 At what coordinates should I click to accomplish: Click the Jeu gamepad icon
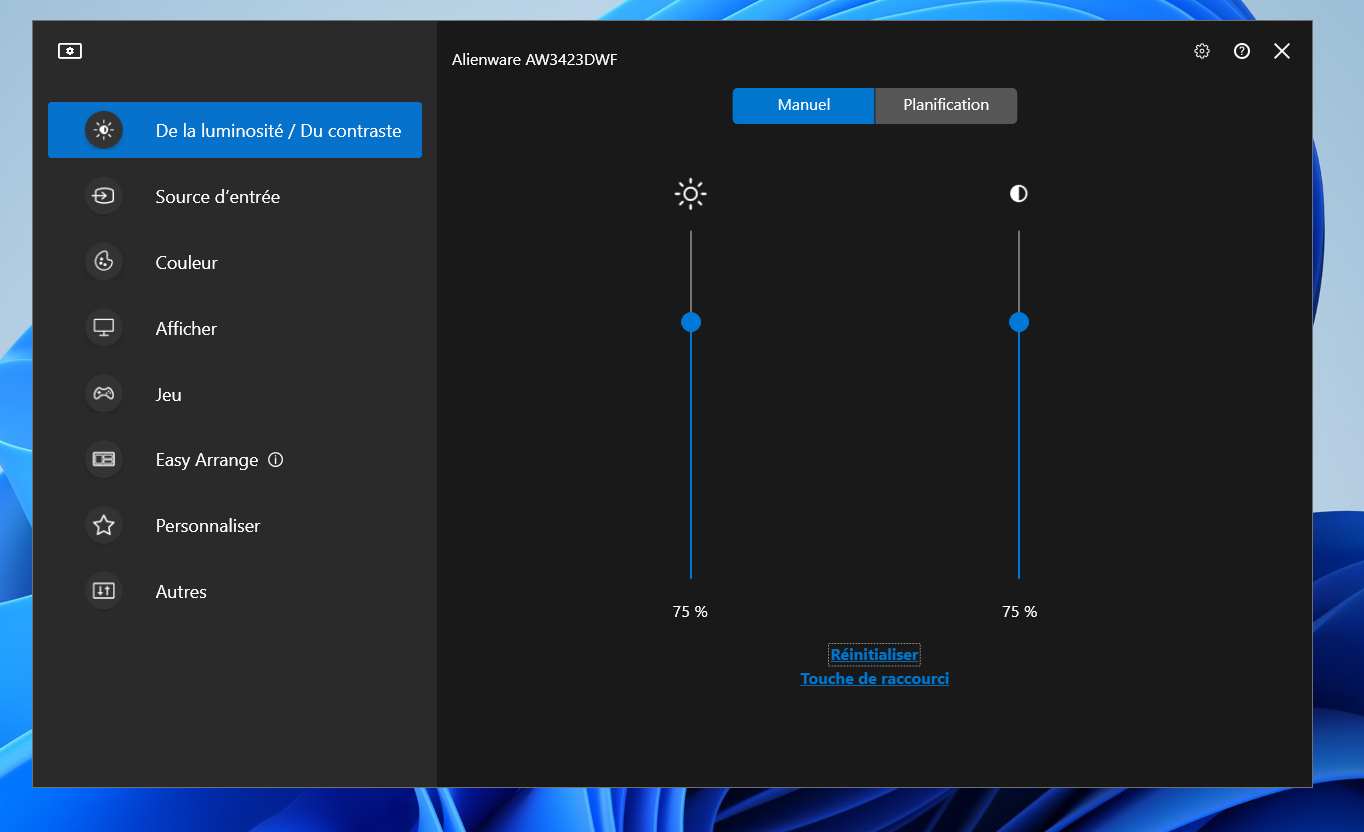pos(104,394)
